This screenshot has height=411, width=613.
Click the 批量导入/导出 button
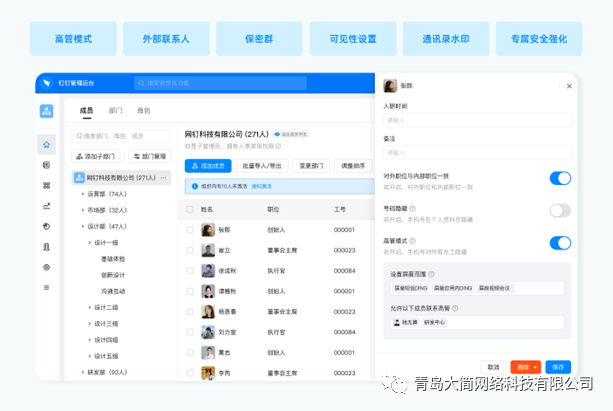coord(262,166)
